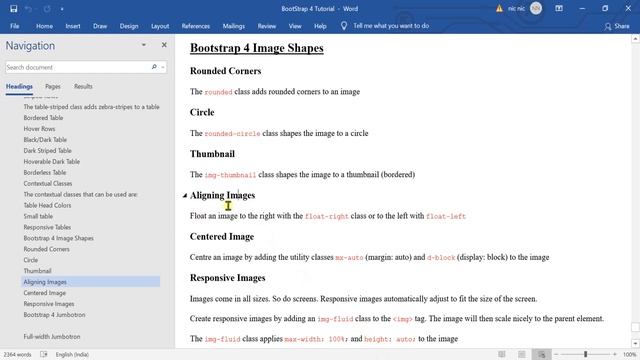
Task: Open the account avatar for nic nic
Action: (x=536, y=9)
